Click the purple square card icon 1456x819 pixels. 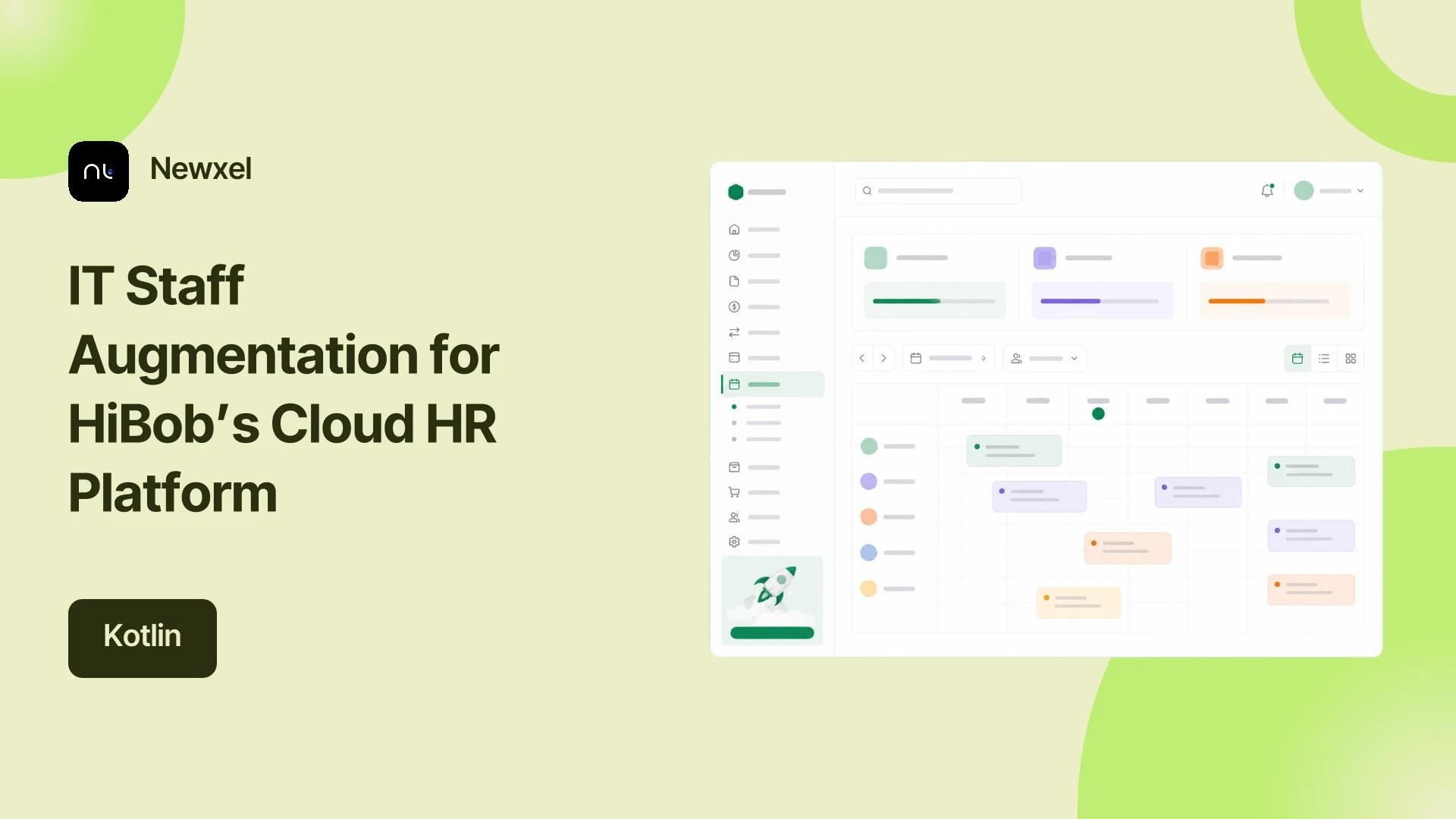click(x=1045, y=258)
